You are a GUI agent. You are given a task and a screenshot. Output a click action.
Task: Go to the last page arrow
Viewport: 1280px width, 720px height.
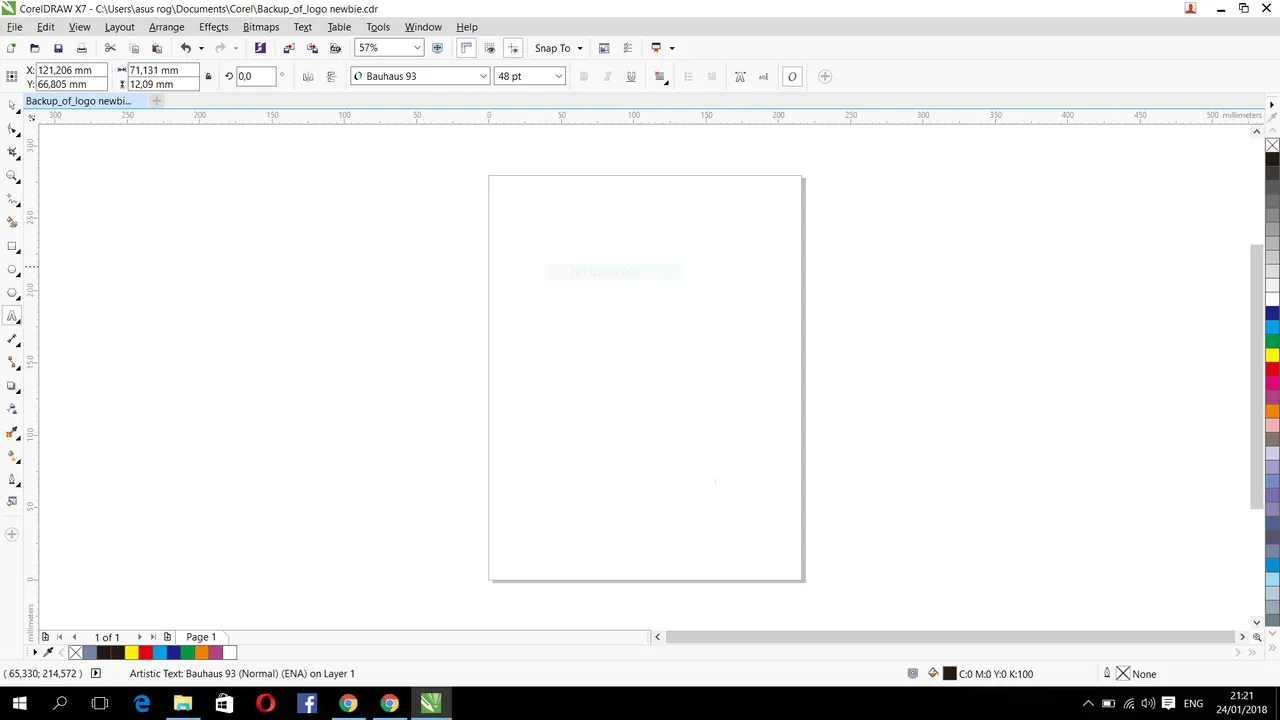point(152,637)
